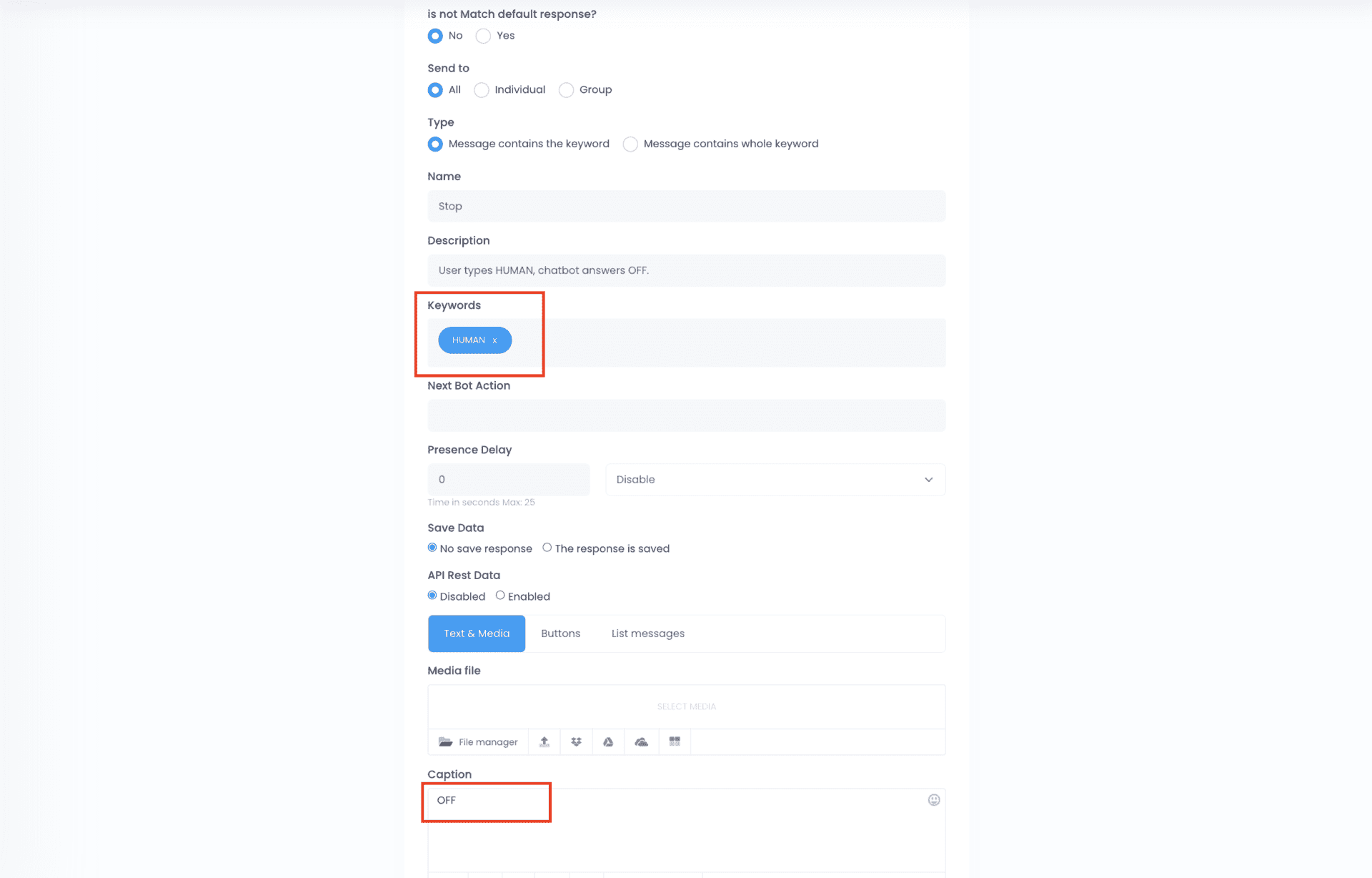
Task: Set API Rest Data to Disabled
Action: click(432, 596)
